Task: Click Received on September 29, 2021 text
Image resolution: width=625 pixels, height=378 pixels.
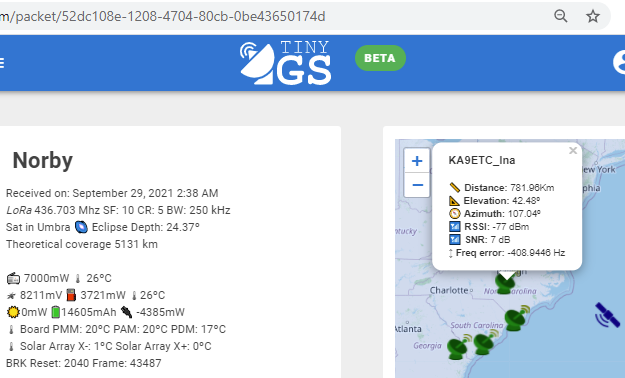Action: pyautogui.click(x=112, y=193)
